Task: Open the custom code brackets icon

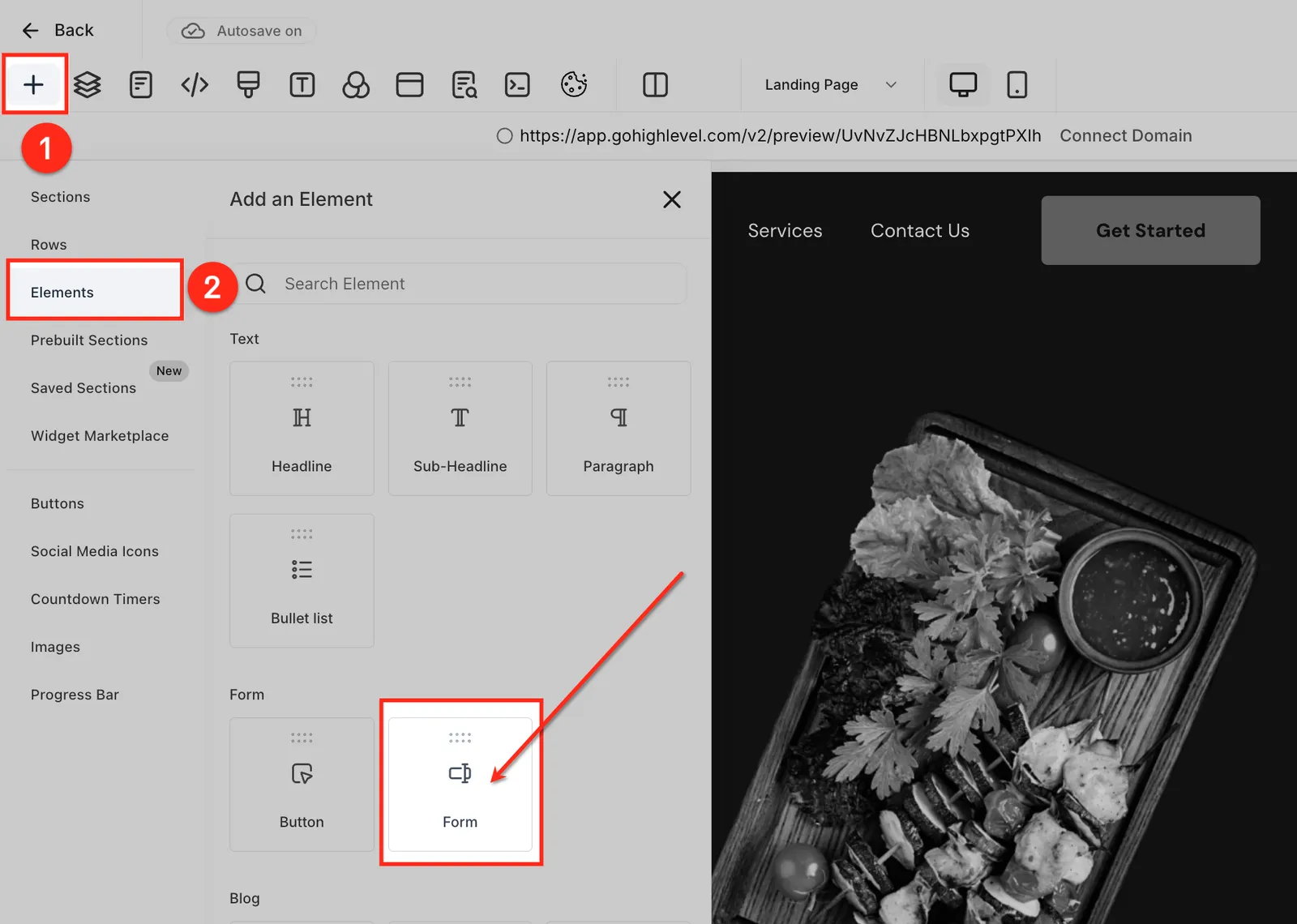Action: (195, 84)
